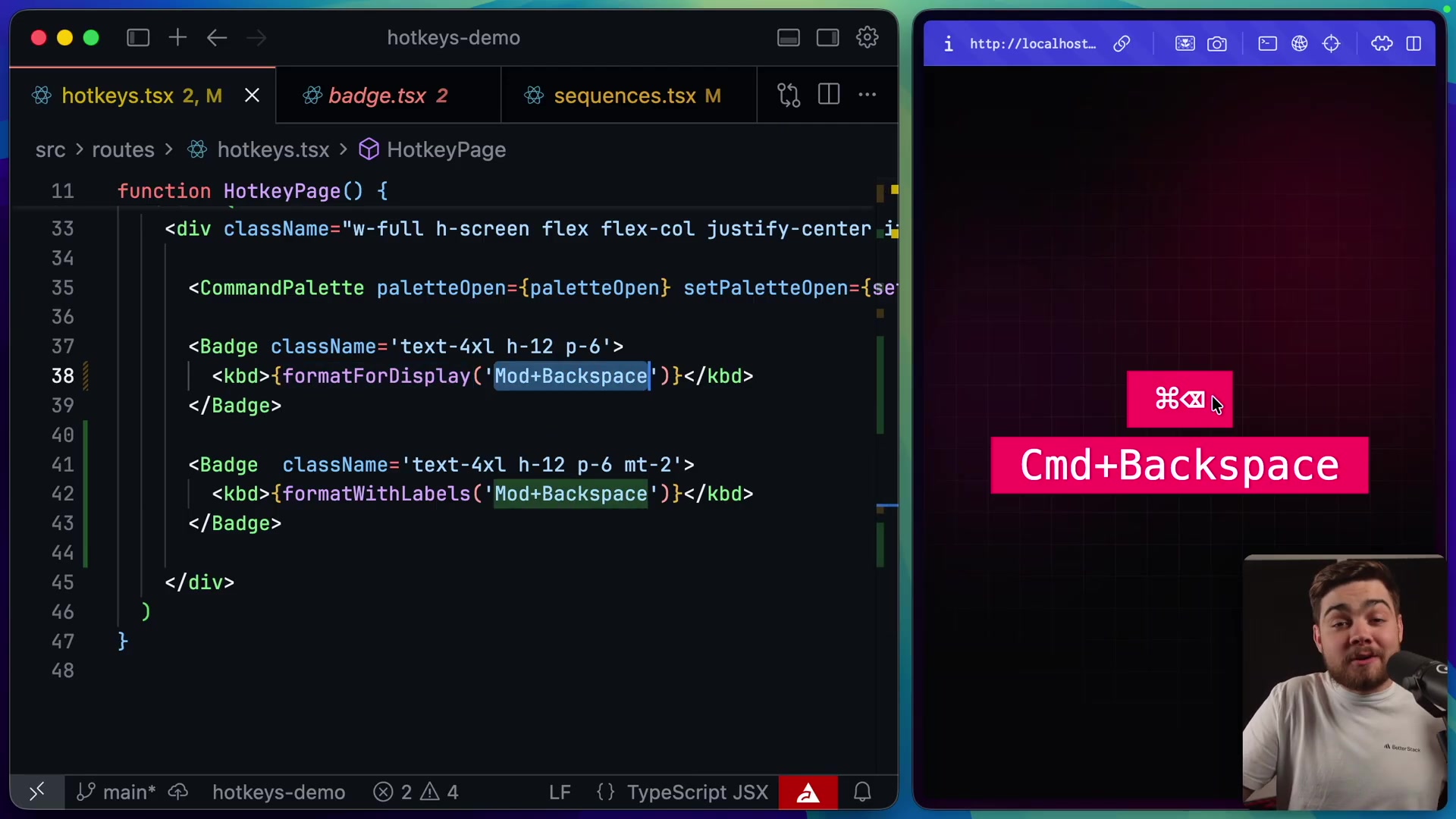Click the formatWithLabels function call
The width and height of the screenshot is (1456, 819).
376,494
